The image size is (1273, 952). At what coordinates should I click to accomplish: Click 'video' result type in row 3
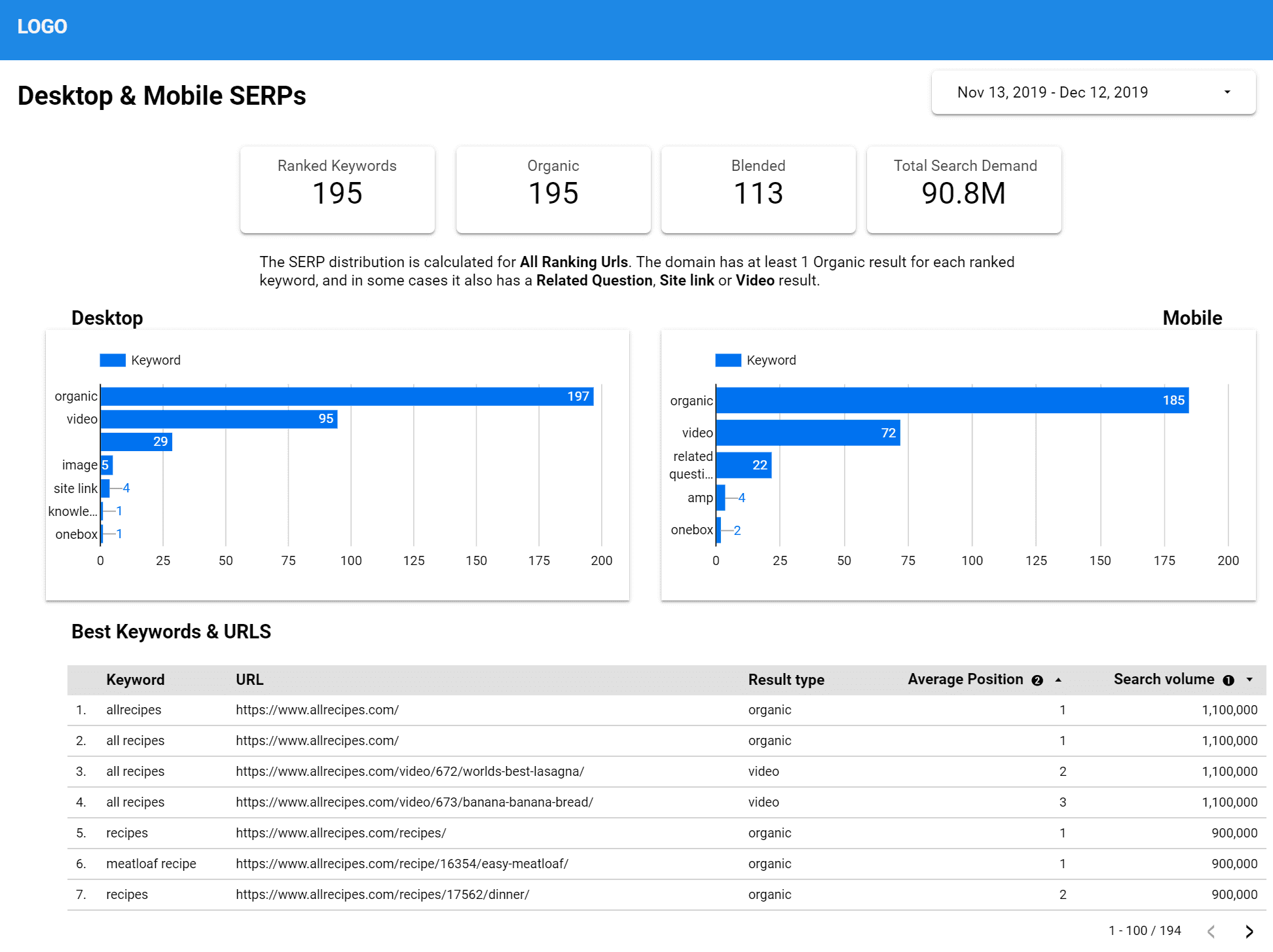point(764,771)
